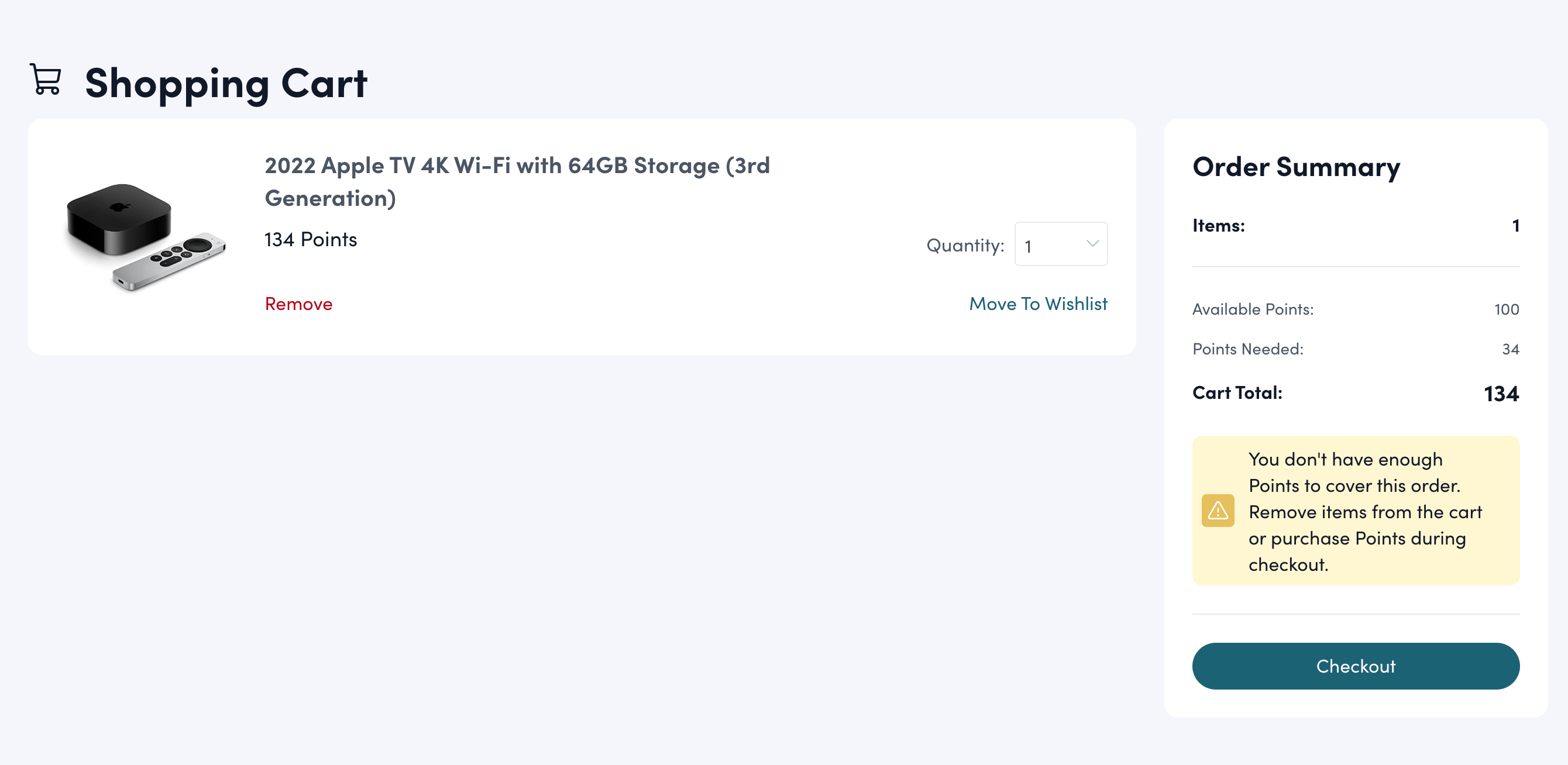The image size is (1568, 765).
Task: Remove the Apple TV from the cart
Action: pyautogui.click(x=298, y=304)
